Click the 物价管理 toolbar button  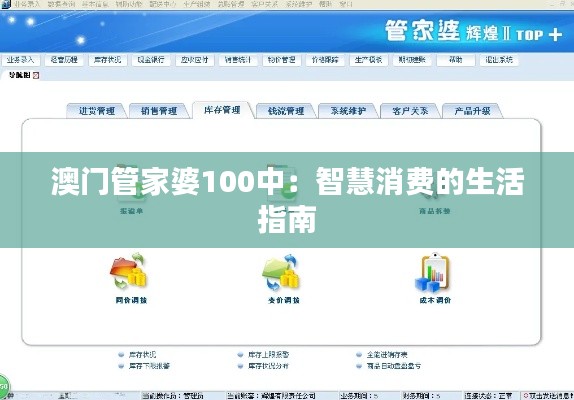282,60
